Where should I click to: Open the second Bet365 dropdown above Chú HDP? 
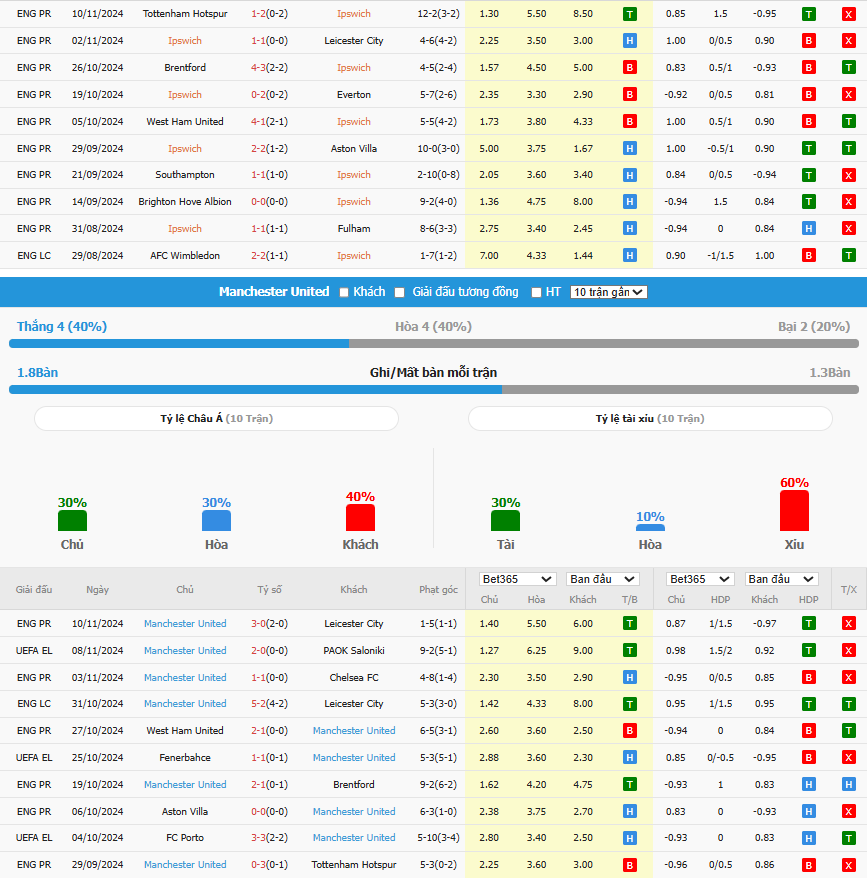tap(700, 579)
